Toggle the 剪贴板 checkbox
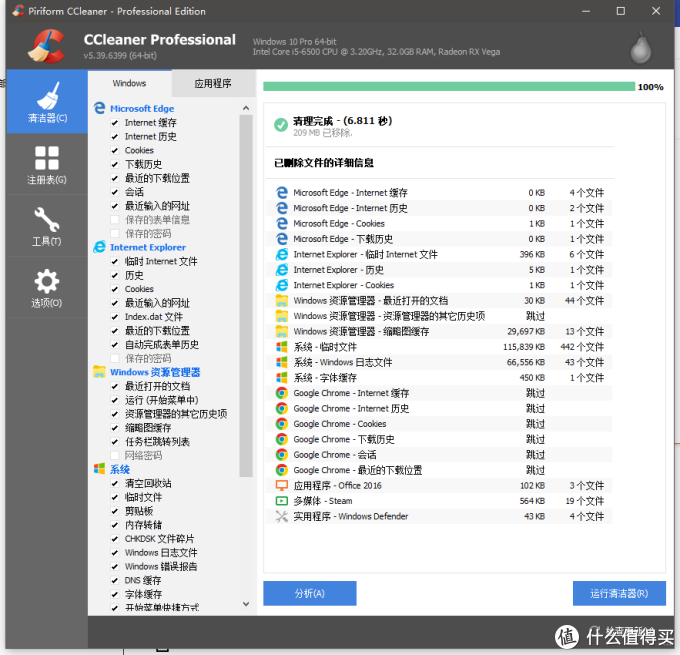The height and width of the screenshot is (655, 680). coord(114,511)
